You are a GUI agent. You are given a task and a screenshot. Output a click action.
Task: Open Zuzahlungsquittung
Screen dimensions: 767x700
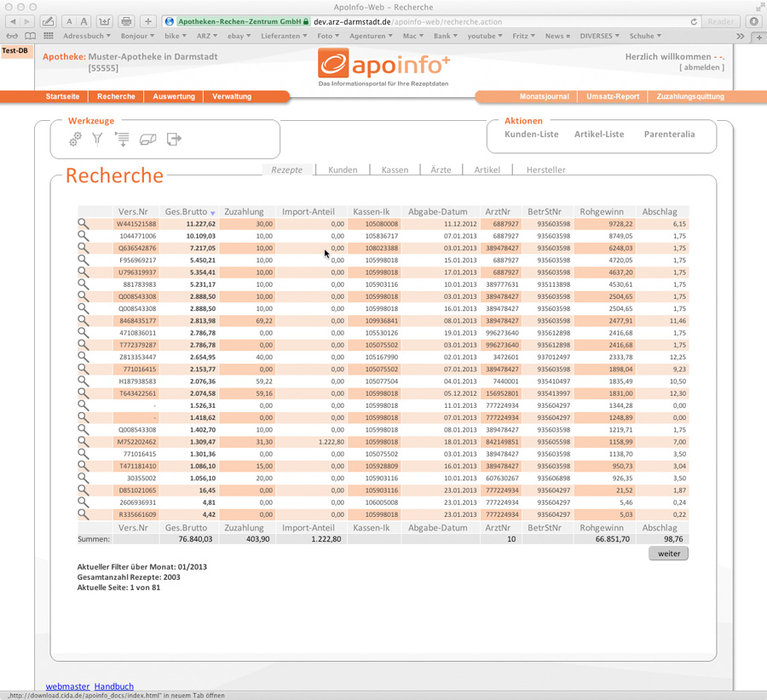(x=690, y=96)
